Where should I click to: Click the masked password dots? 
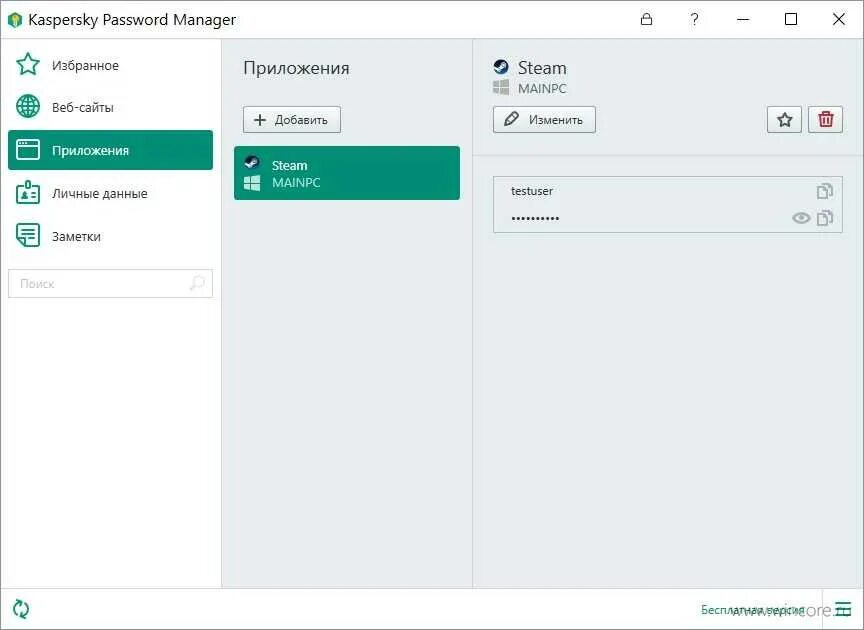coord(535,219)
